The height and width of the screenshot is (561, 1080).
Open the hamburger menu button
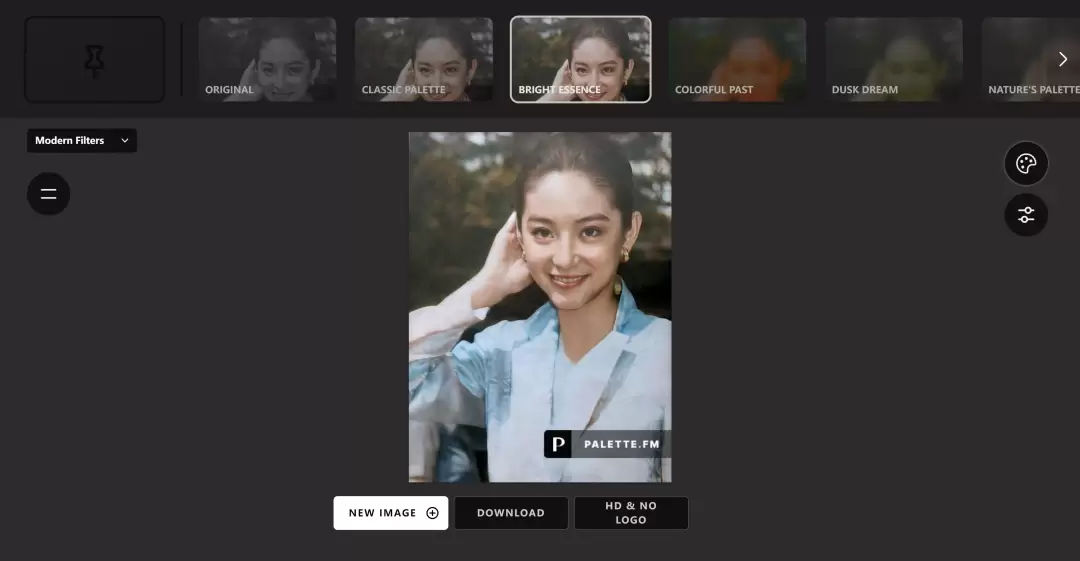click(48, 194)
